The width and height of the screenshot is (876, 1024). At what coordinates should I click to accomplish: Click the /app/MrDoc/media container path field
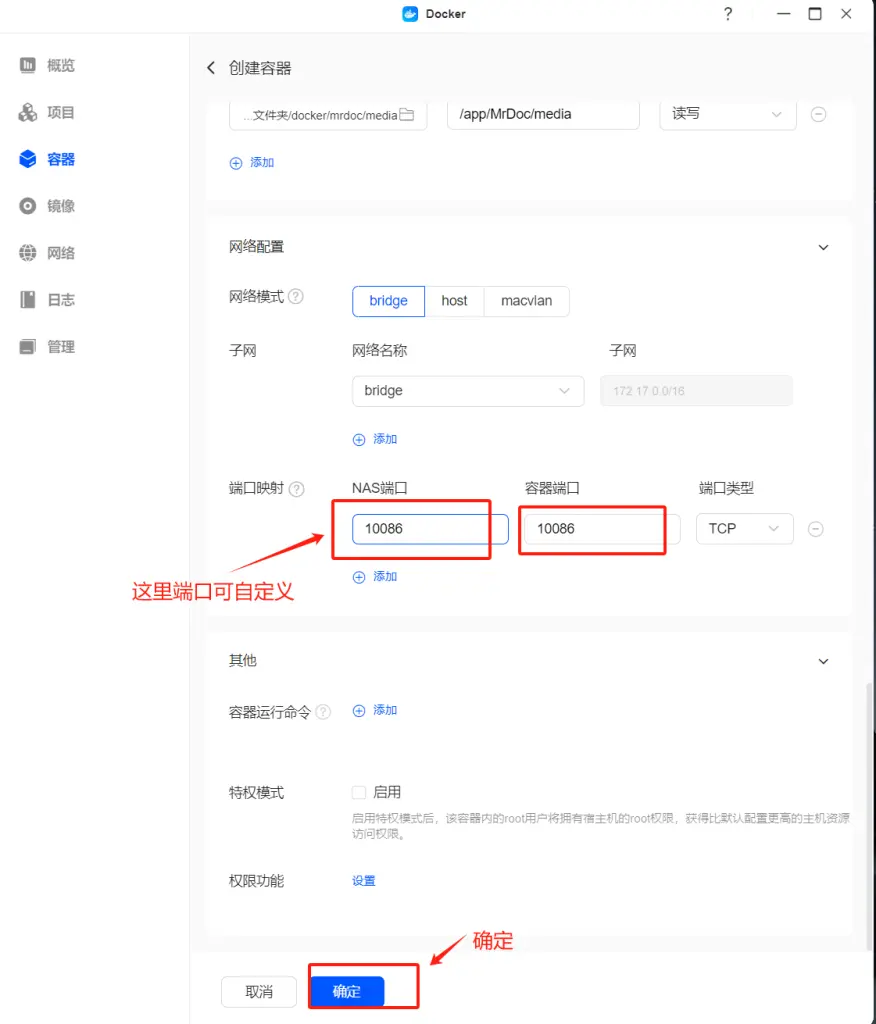click(x=543, y=114)
